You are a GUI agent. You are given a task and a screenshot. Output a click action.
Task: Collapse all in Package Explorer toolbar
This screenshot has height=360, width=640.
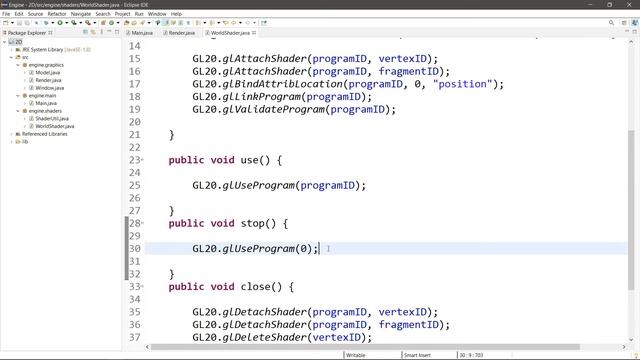85,32
